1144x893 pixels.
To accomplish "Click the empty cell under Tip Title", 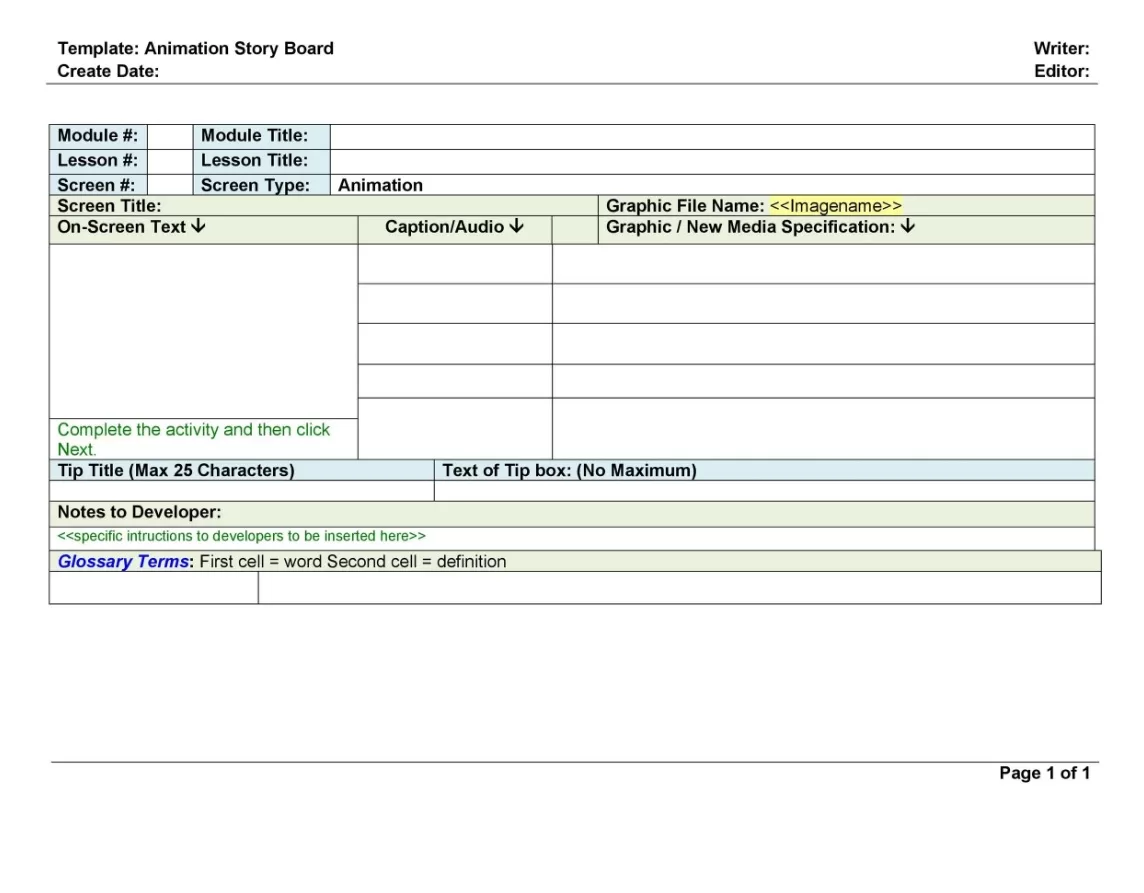I will [241, 491].
